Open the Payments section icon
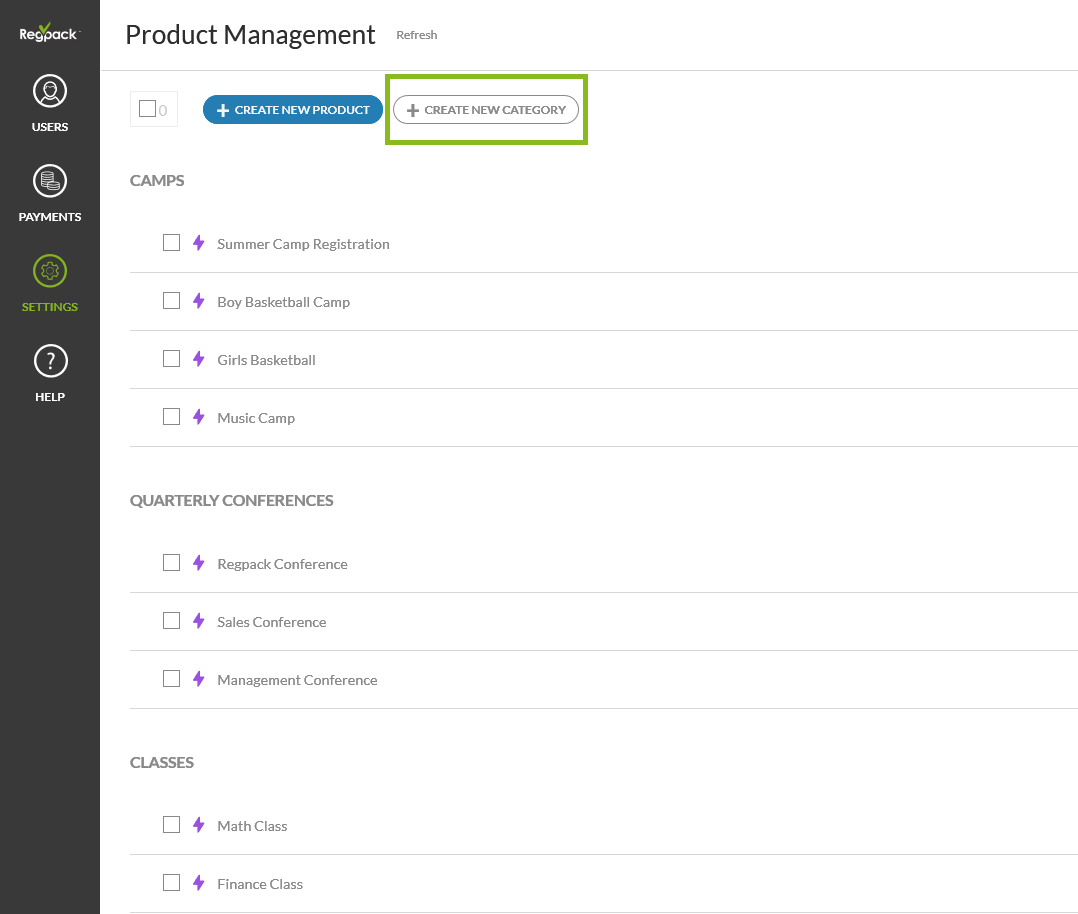Image resolution: width=1078 pixels, height=914 pixels. [50, 181]
